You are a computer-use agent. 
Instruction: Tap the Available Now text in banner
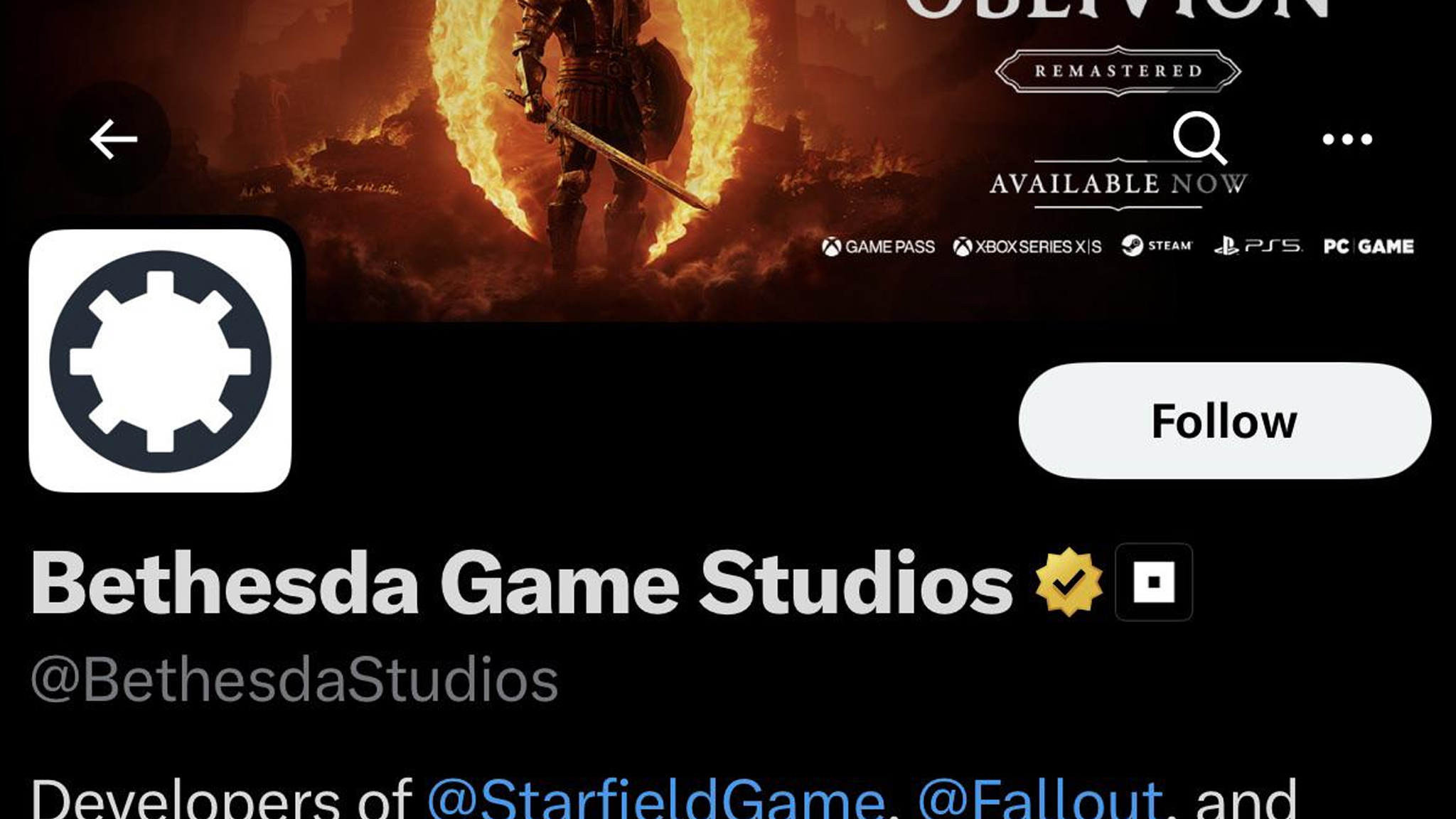pyautogui.click(x=1118, y=184)
